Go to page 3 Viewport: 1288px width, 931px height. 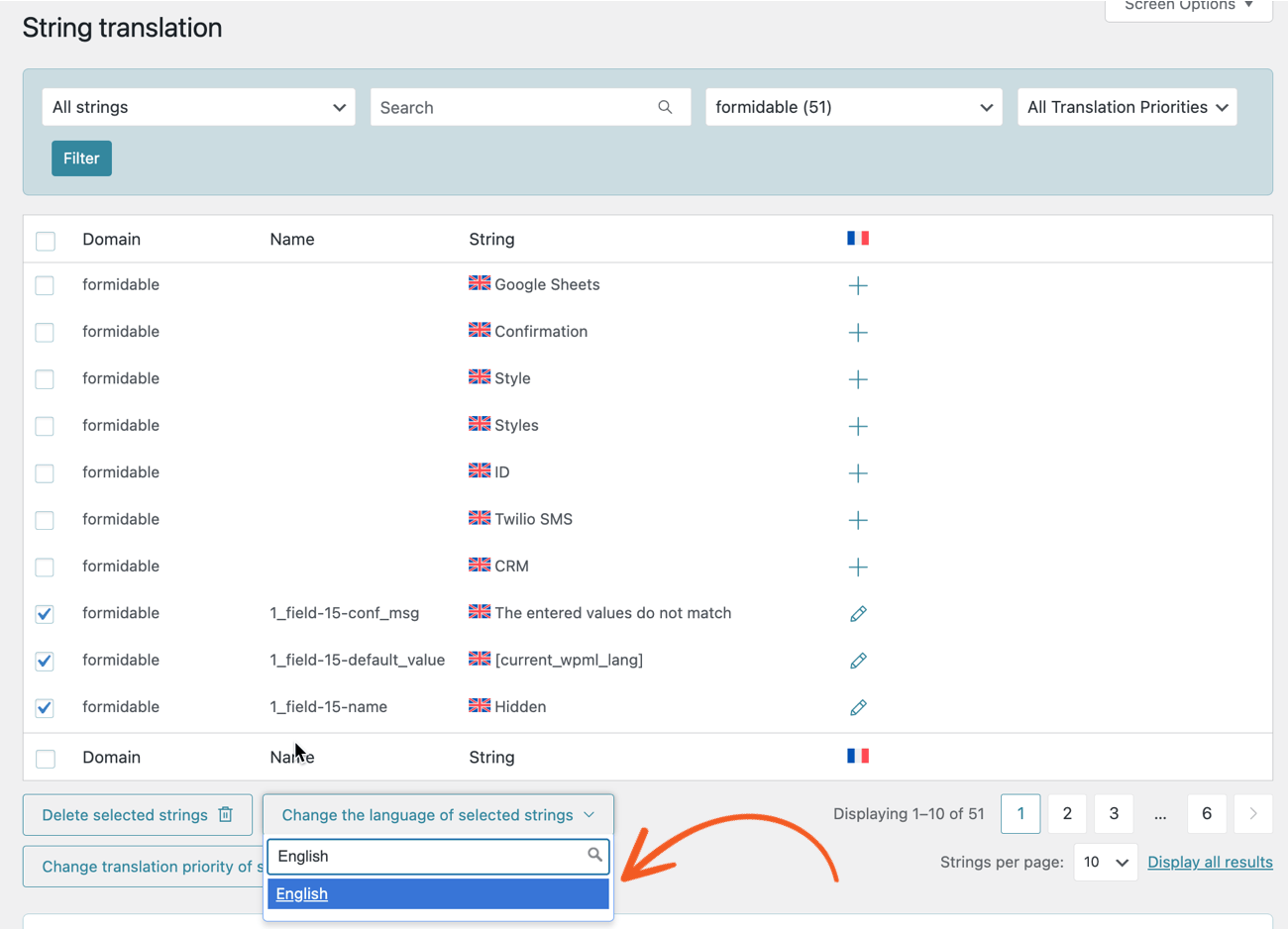click(x=1114, y=813)
